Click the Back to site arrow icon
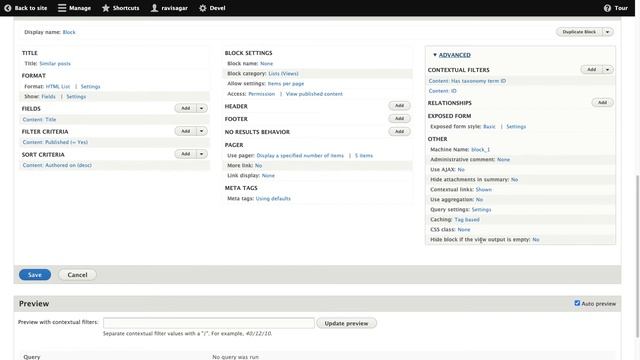Viewport: 640px width, 360px height. [7, 8]
